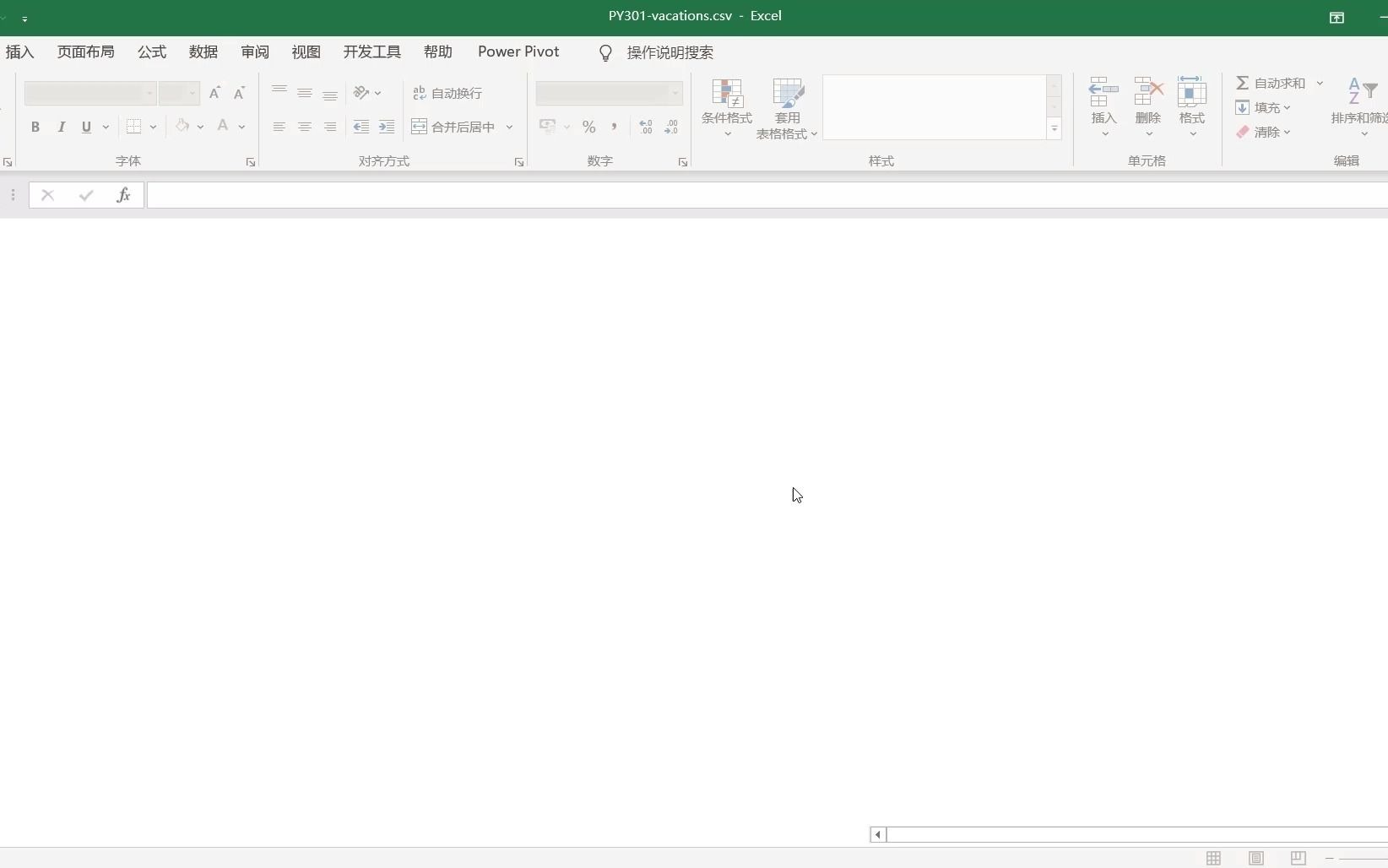Decrease font size with small A icon

[239, 93]
